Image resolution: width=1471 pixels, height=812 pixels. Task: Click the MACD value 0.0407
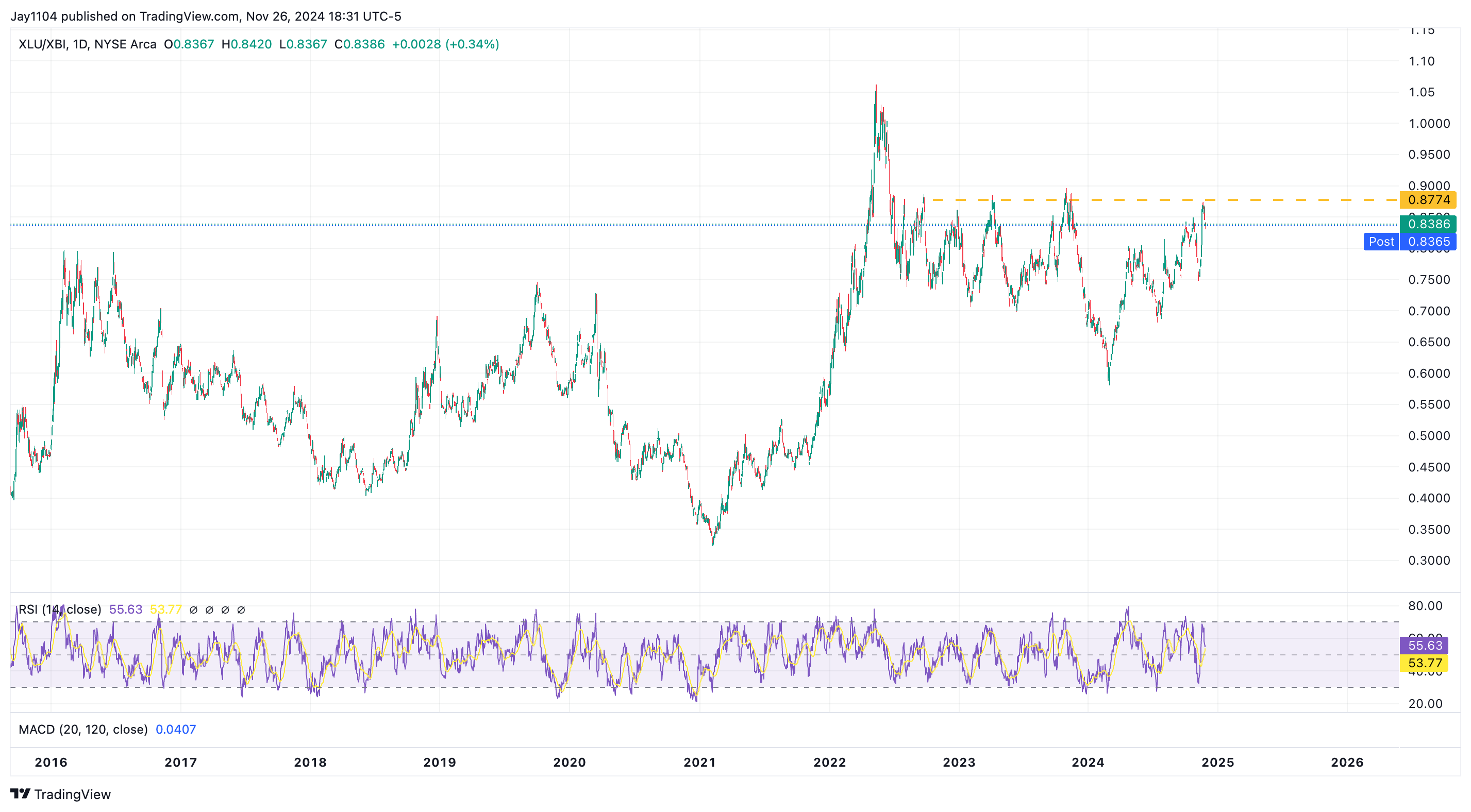176,729
